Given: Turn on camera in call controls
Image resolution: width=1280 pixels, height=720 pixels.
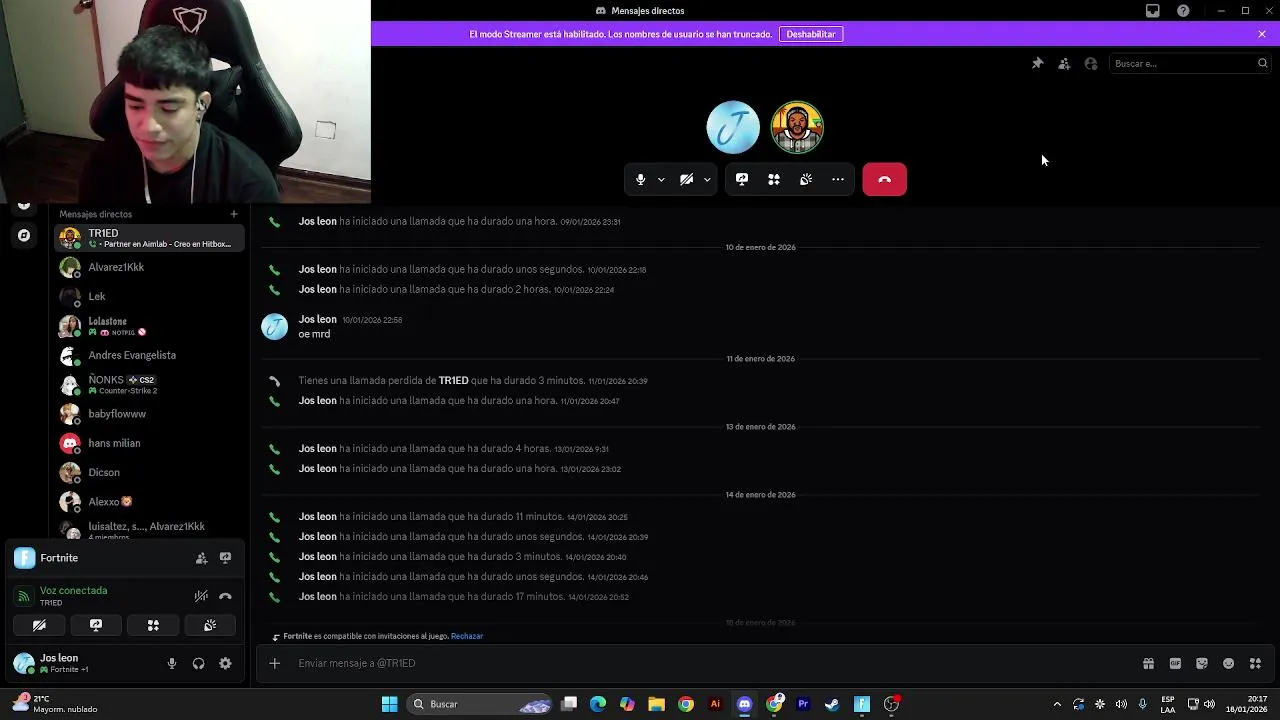Looking at the screenshot, I should click(x=686, y=180).
